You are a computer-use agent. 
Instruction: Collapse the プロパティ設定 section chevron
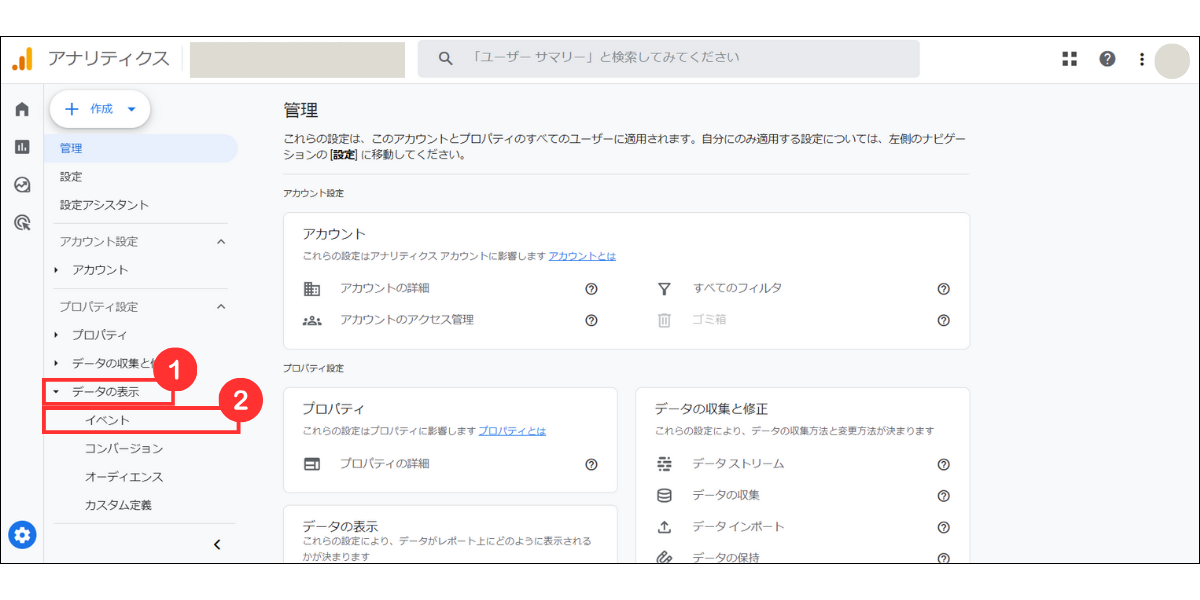[221, 307]
